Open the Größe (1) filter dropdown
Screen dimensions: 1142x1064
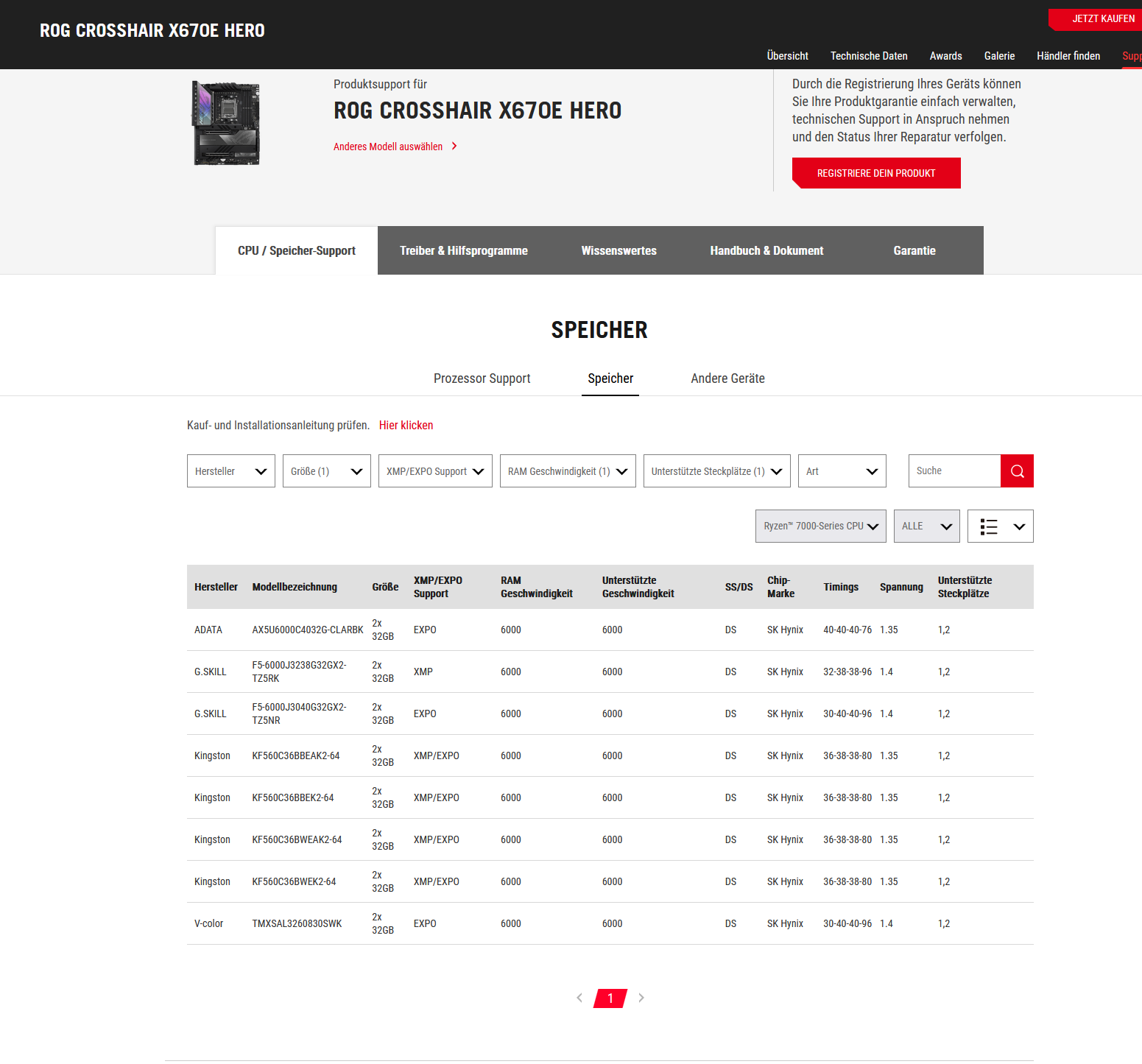(x=327, y=471)
